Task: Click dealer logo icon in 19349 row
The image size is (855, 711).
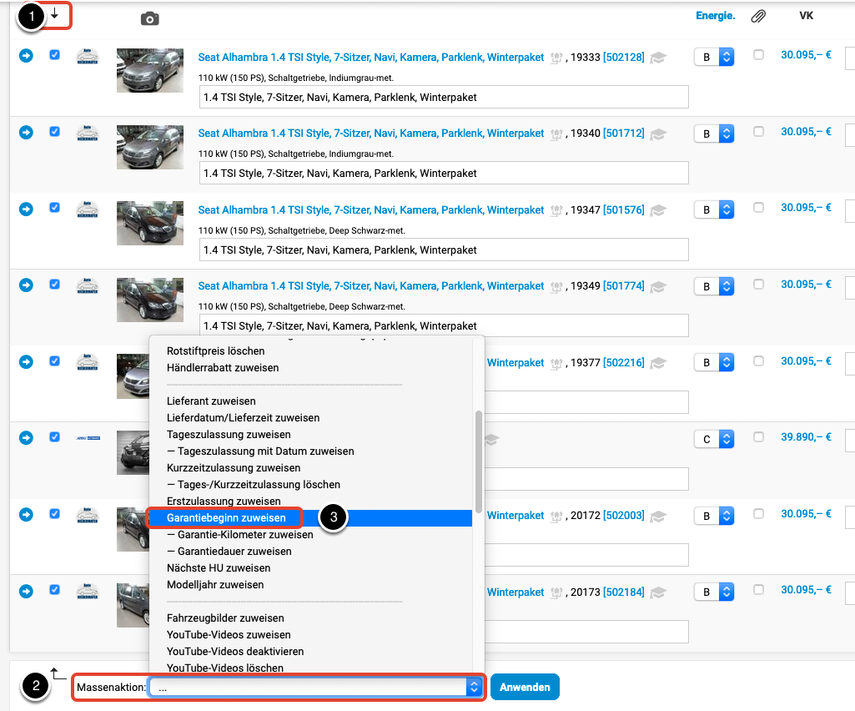Action: (x=88, y=286)
